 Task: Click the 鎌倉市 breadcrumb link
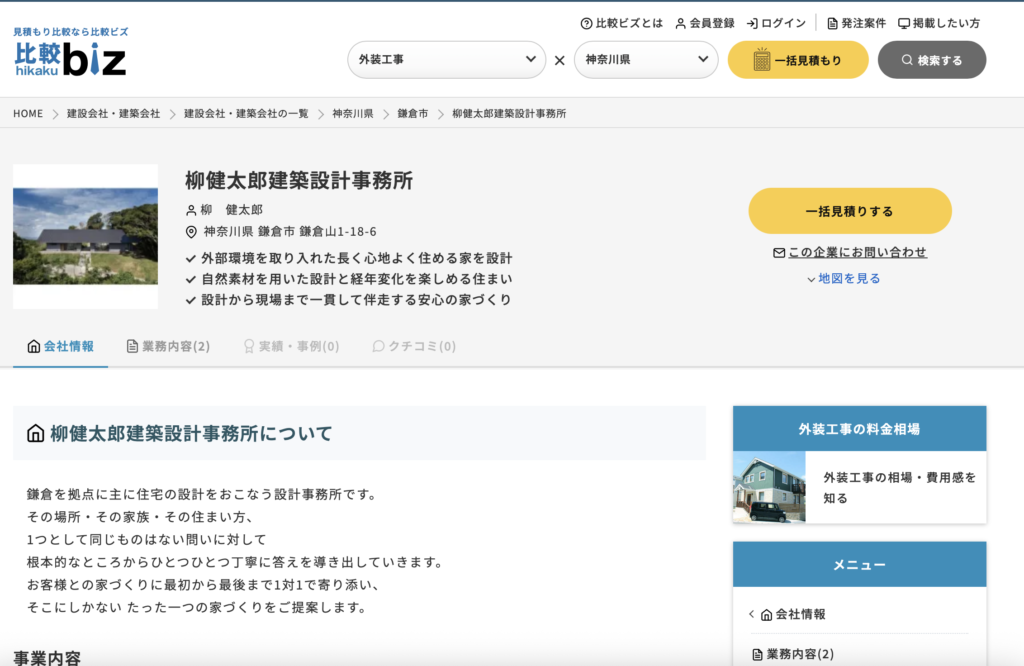(412, 114)
